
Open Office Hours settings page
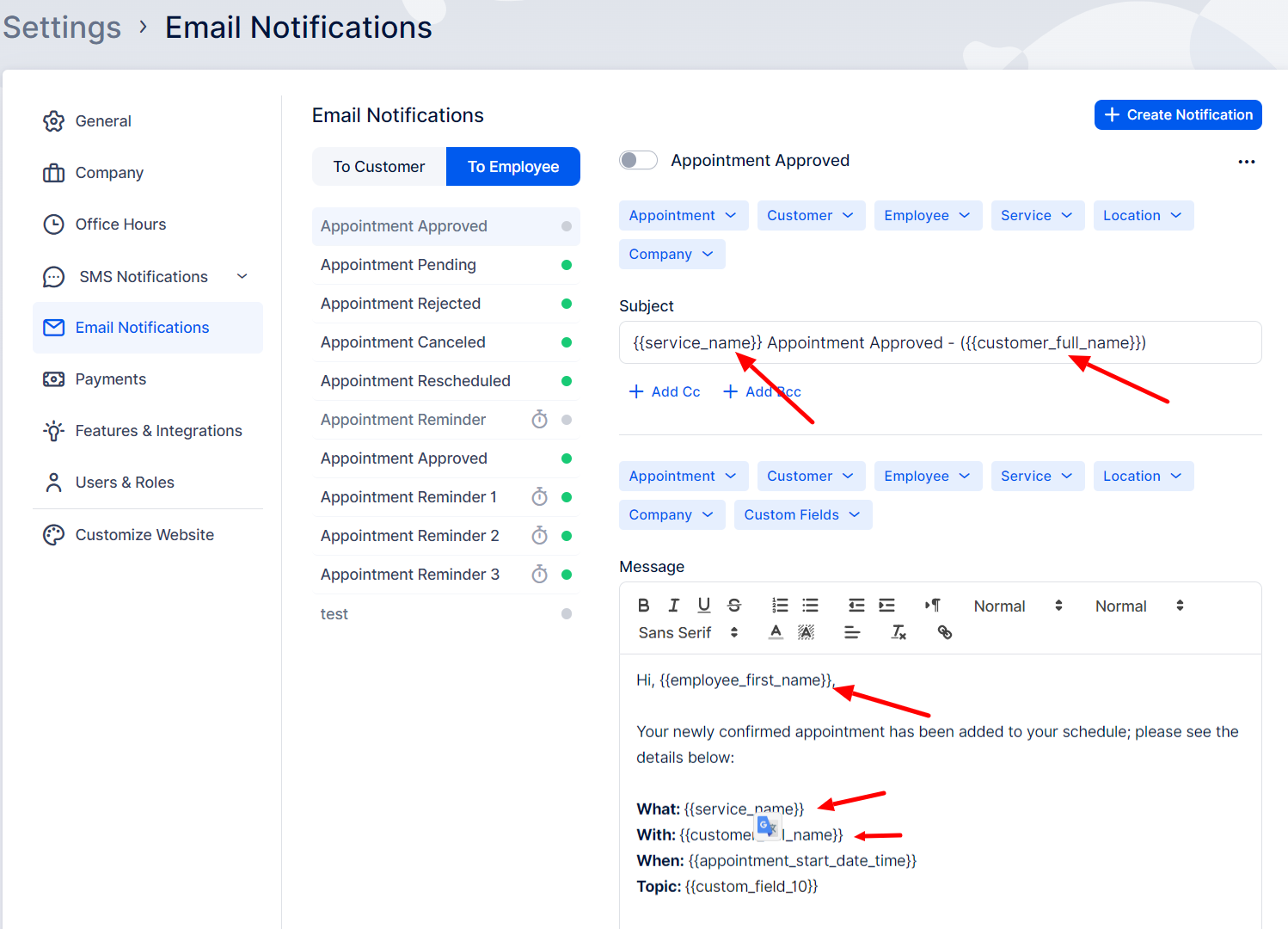148,225
